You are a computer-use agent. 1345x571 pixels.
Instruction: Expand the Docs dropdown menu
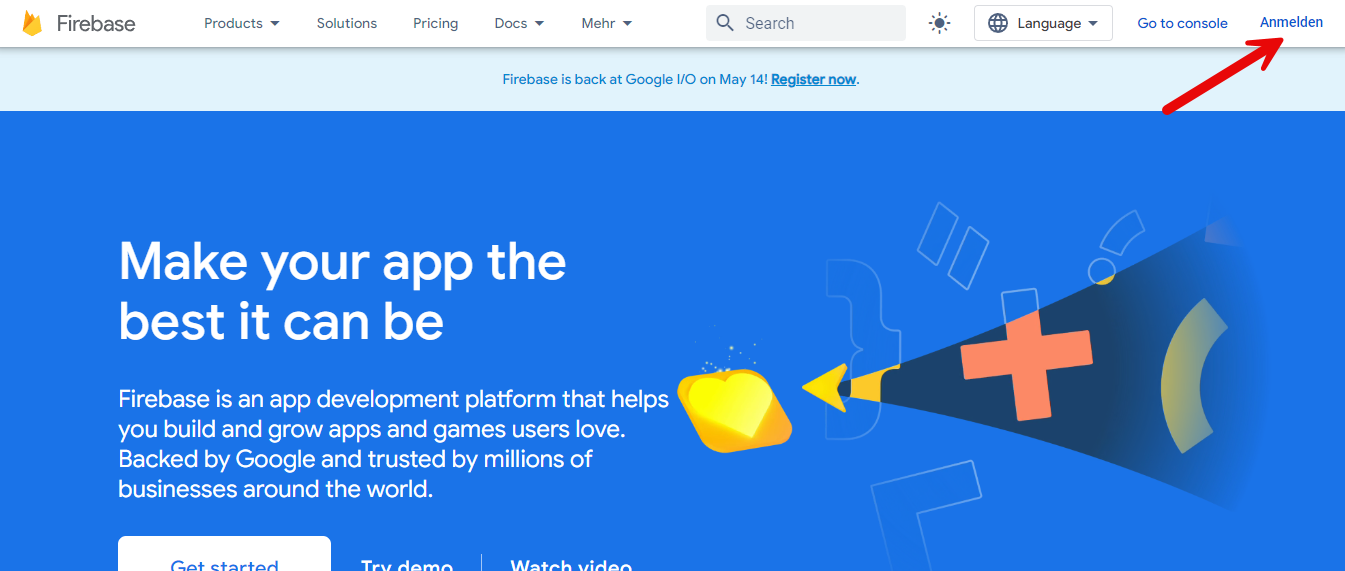tap(519, 23)
